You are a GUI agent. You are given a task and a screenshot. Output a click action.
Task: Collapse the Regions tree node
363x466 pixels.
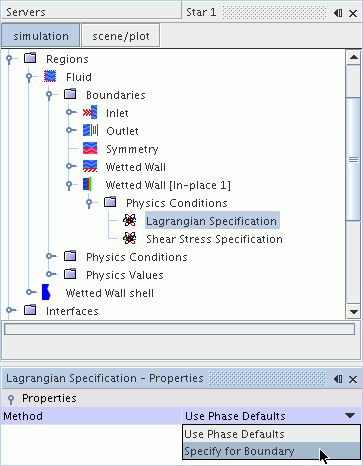9,59
